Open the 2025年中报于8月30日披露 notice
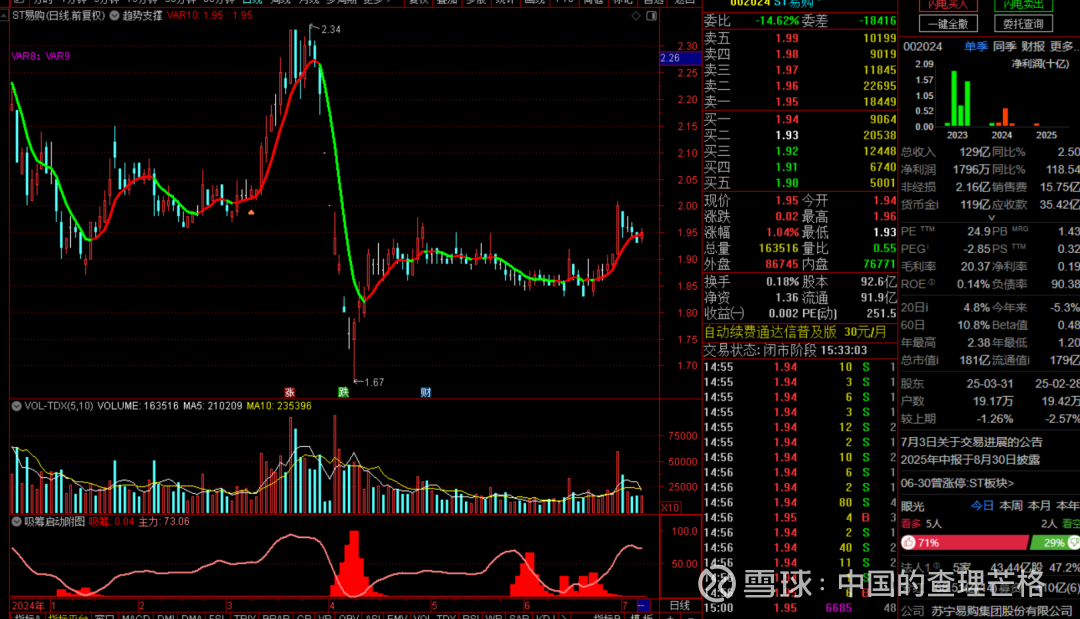Image resolution: width=1080 pixels, height=619 pixels. tap(970, 459)
